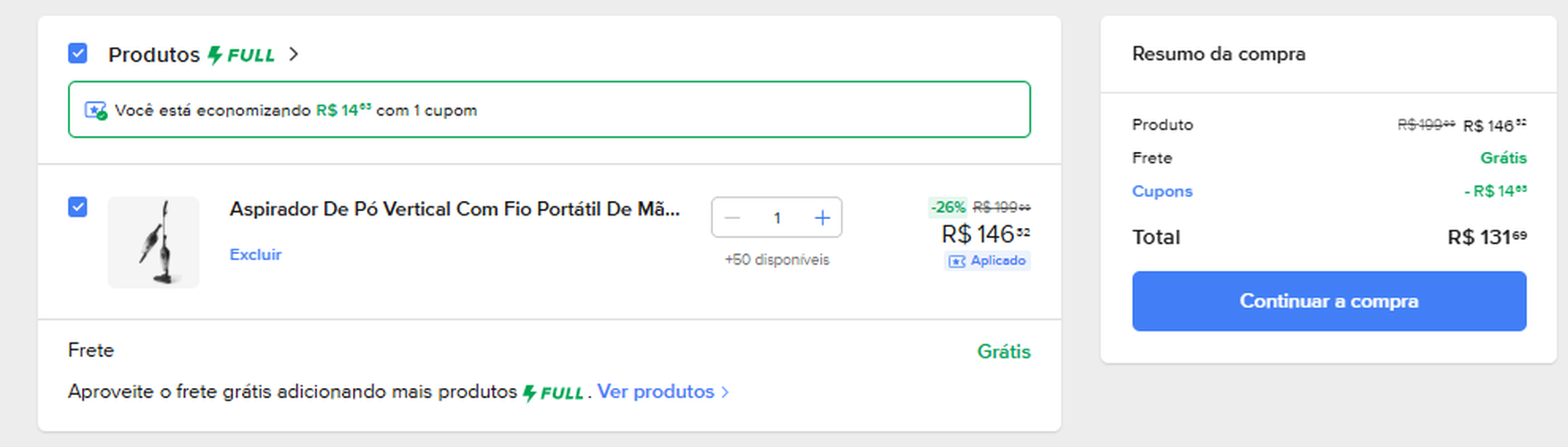Open the Ver produtos link

[x=655, y=392]
